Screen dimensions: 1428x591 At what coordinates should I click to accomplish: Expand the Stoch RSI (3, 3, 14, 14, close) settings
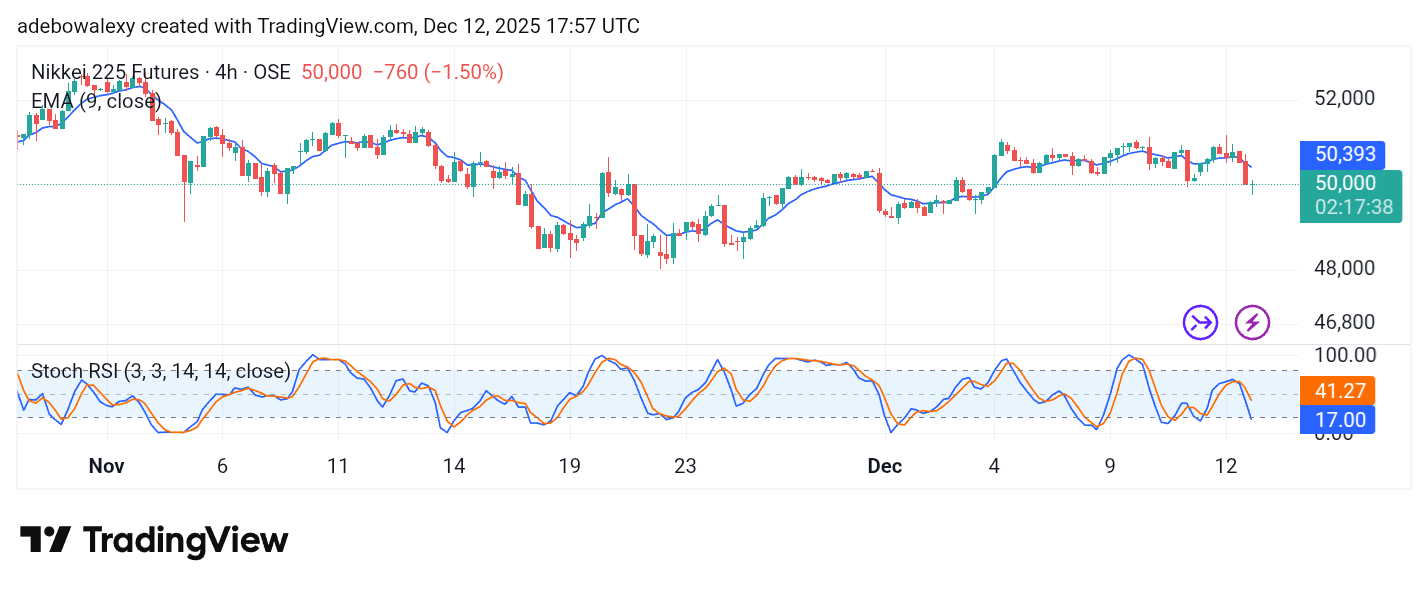pos(160,371)
